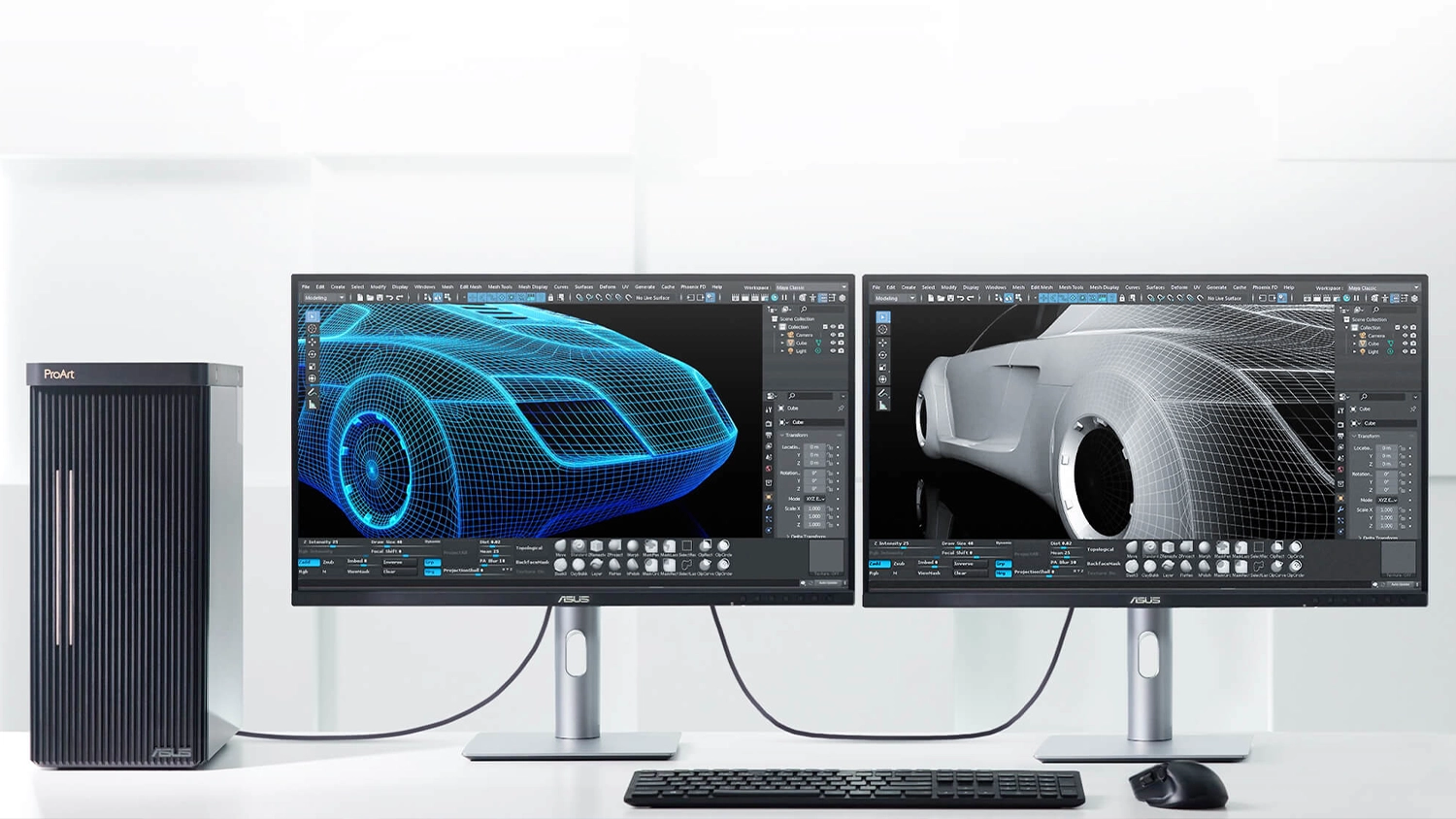Image resolution: width=1456 pixels, height=819 pixels.
Task: Open the wrench modifiers tab, left monitor
Action: pos(769,508)
